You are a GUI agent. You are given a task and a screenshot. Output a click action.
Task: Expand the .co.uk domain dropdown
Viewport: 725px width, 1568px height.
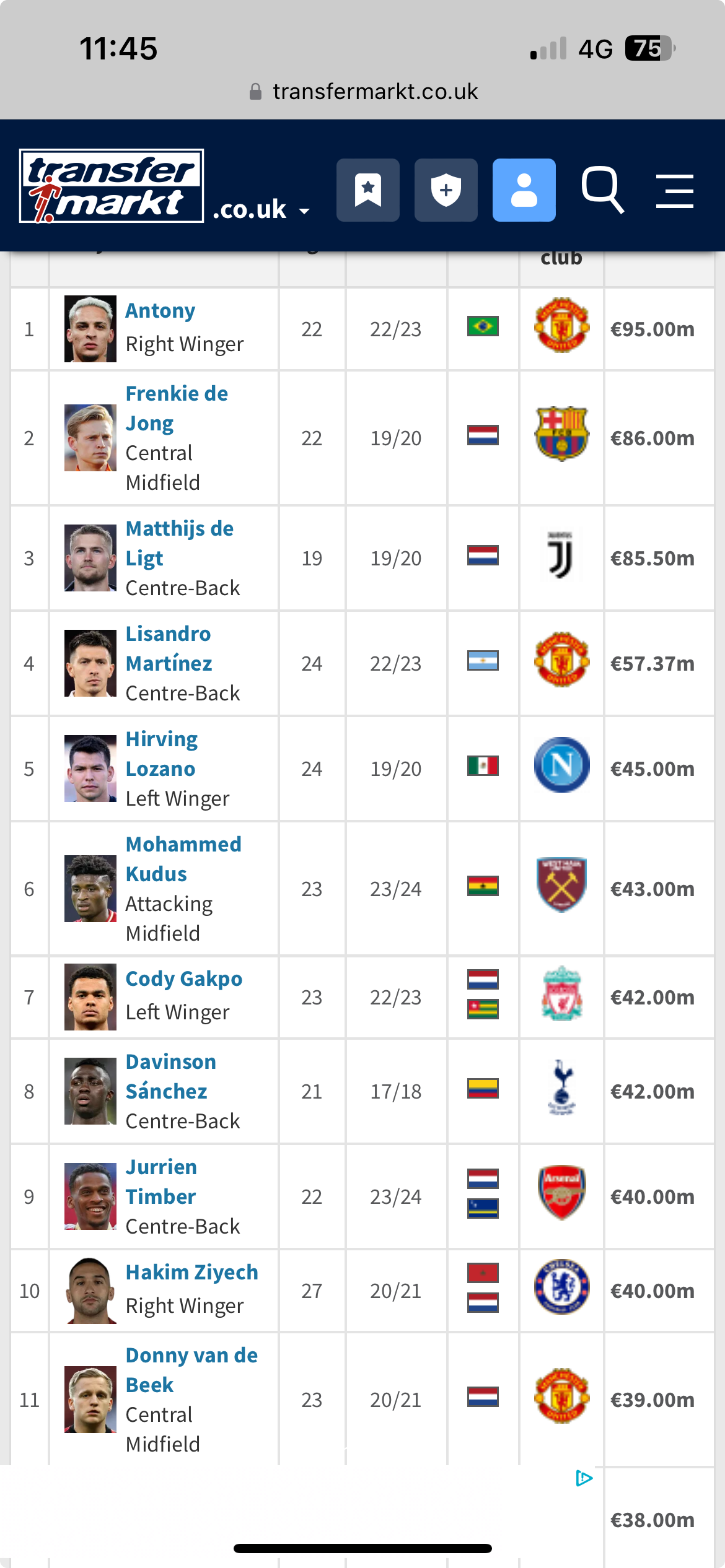click(261, 209)
